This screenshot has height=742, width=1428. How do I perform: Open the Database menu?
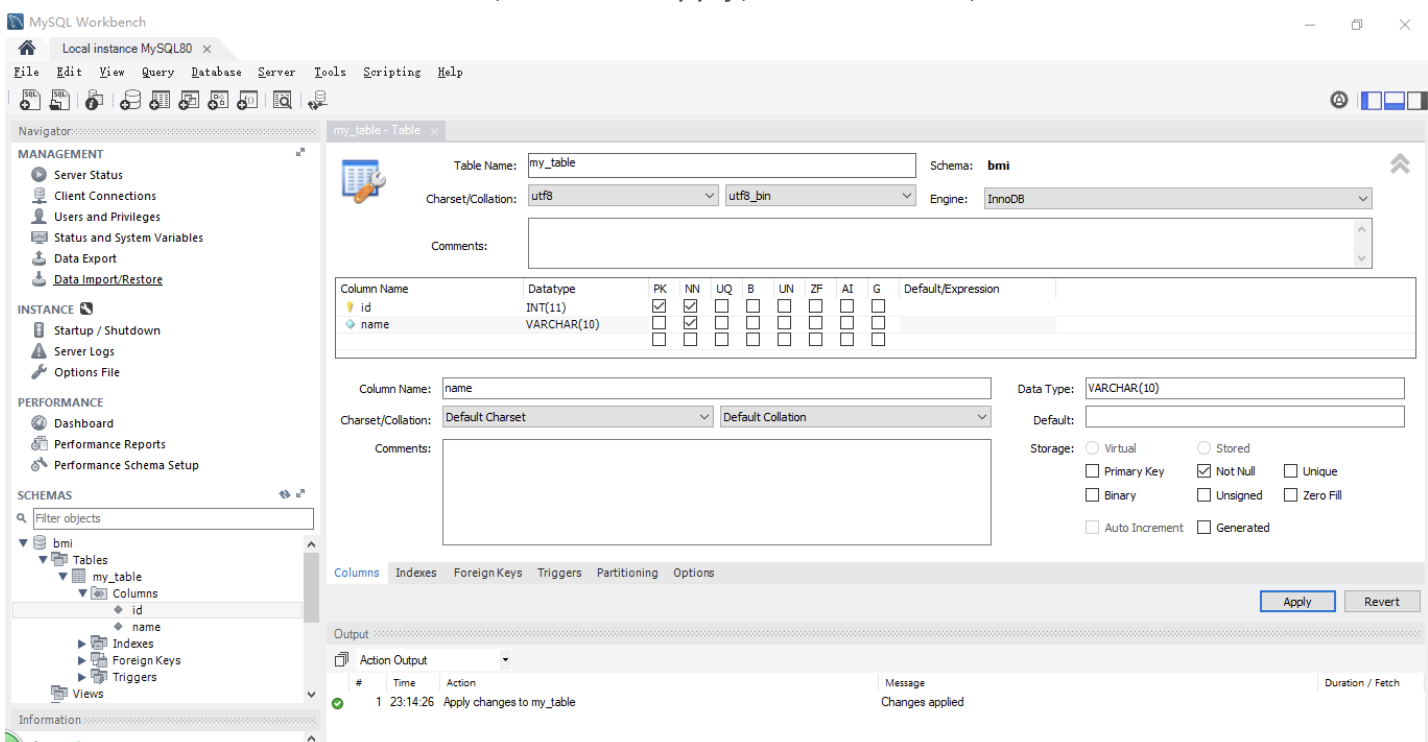[216, 72]
